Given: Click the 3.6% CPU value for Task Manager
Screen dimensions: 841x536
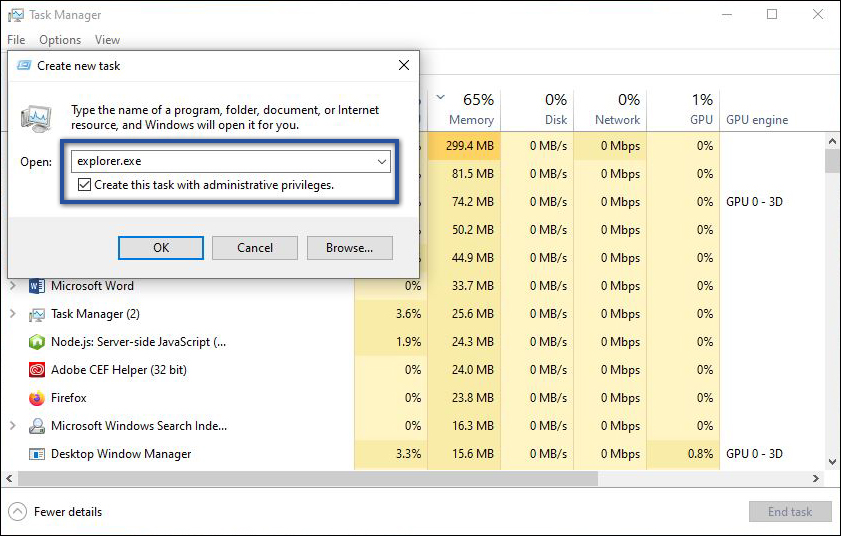Looking at the screenshot, I should (390, 314).
